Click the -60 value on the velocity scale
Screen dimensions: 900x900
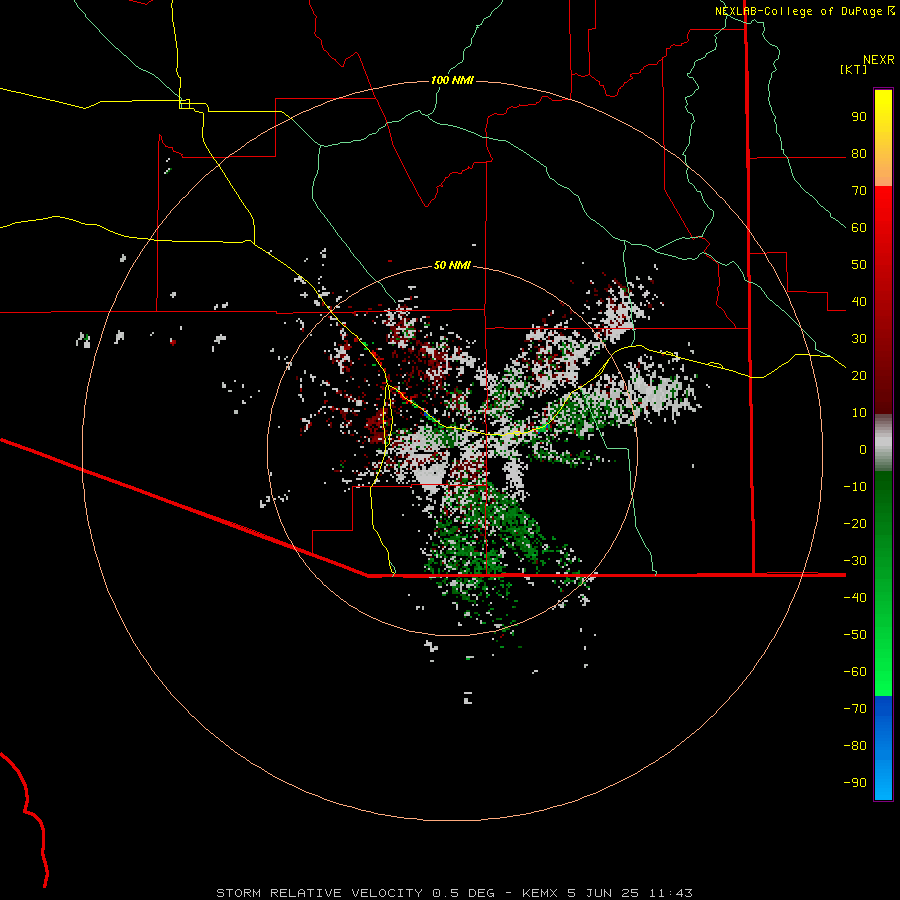coord(855,672)
